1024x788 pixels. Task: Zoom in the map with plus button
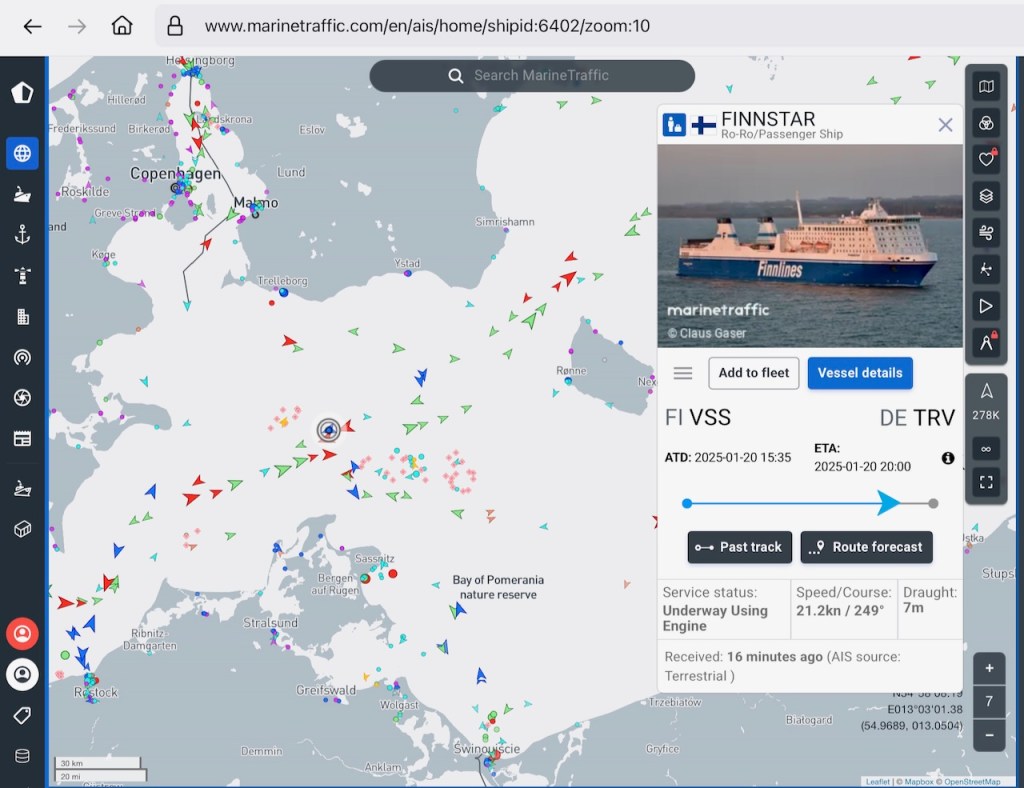point(989,668)
